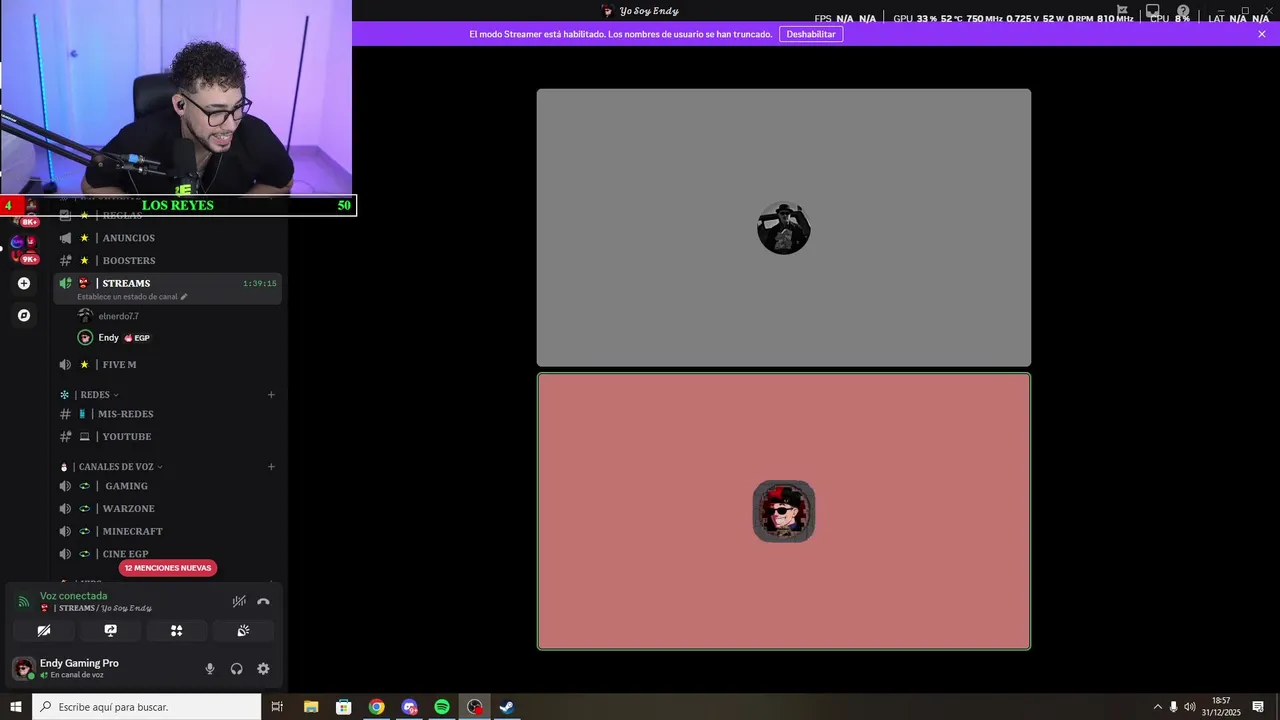Screen dimensions: 1280x720
Task: Open the Windows Start menu
Action: point(16,707)
